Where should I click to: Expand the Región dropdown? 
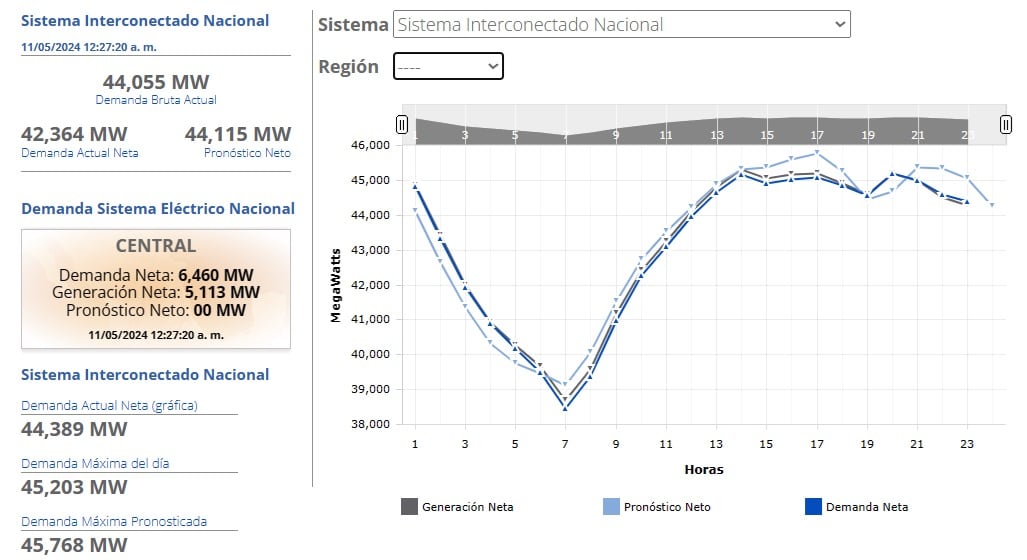pos(448,66)
